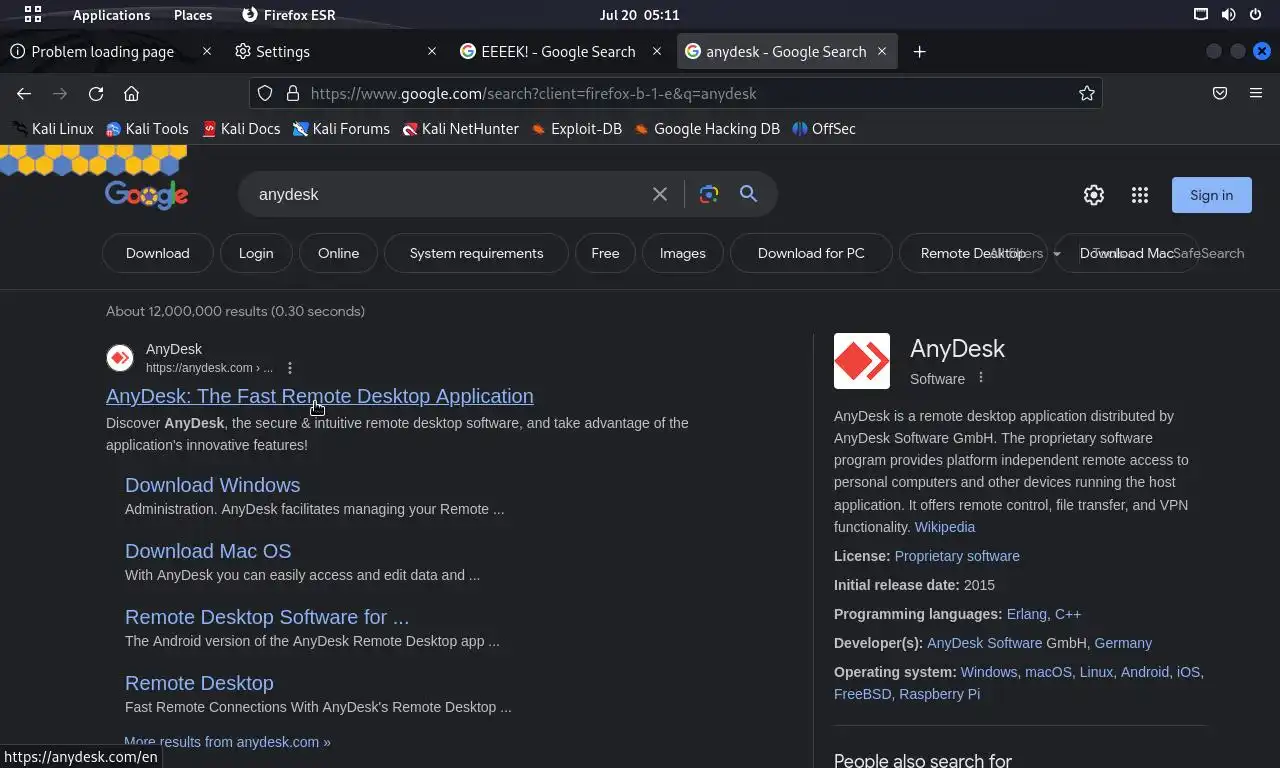
Task: Select the Images filter chip
Action: click(683, 253)
